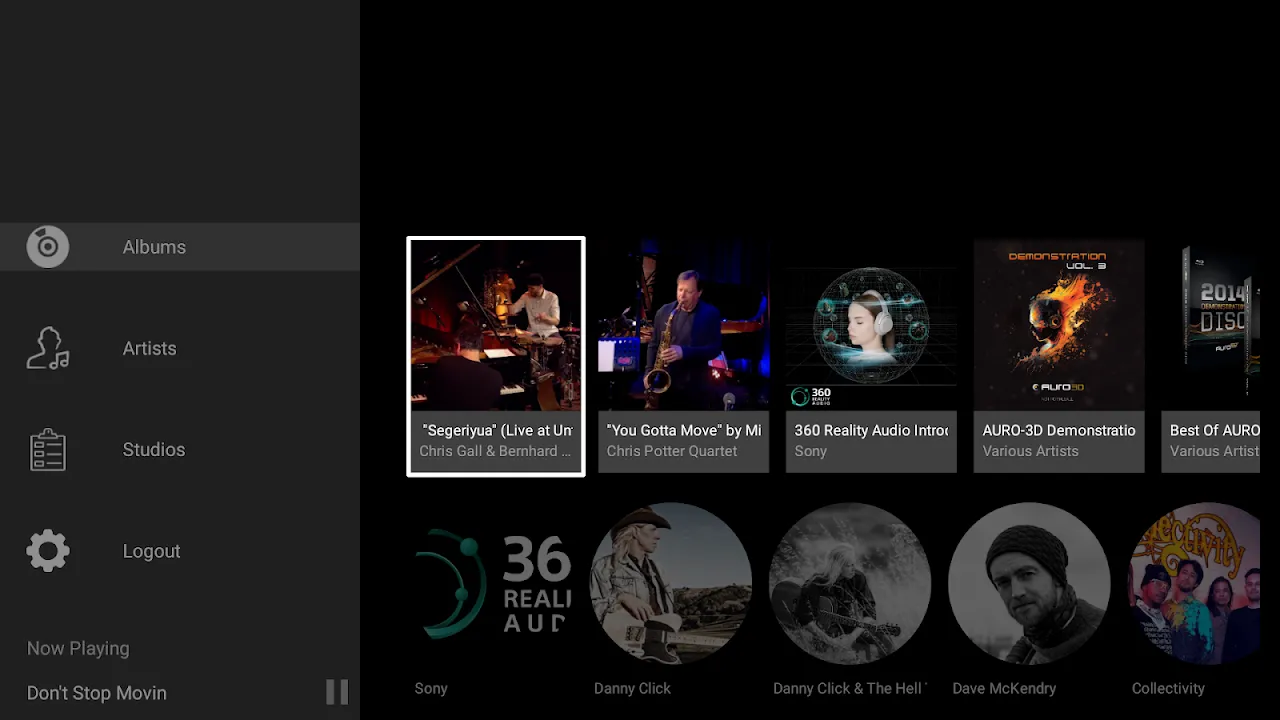Select AURO-3D Demonstration Vol. 3 album
The width and height of the screenshot is (1280, 720).
(x=1059, y=326)
